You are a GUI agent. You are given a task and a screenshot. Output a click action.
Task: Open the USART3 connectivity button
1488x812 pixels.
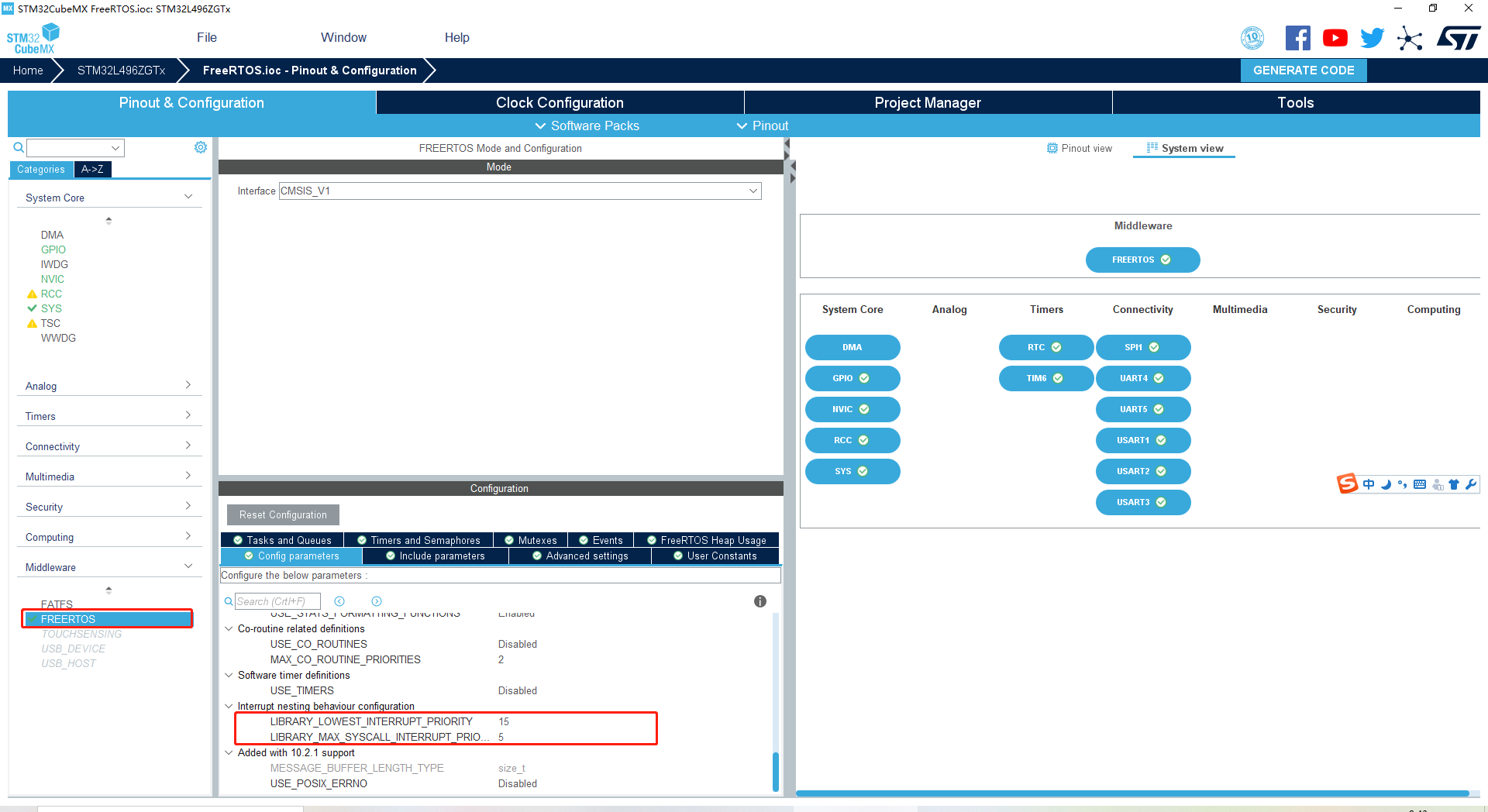[1142, 502]
